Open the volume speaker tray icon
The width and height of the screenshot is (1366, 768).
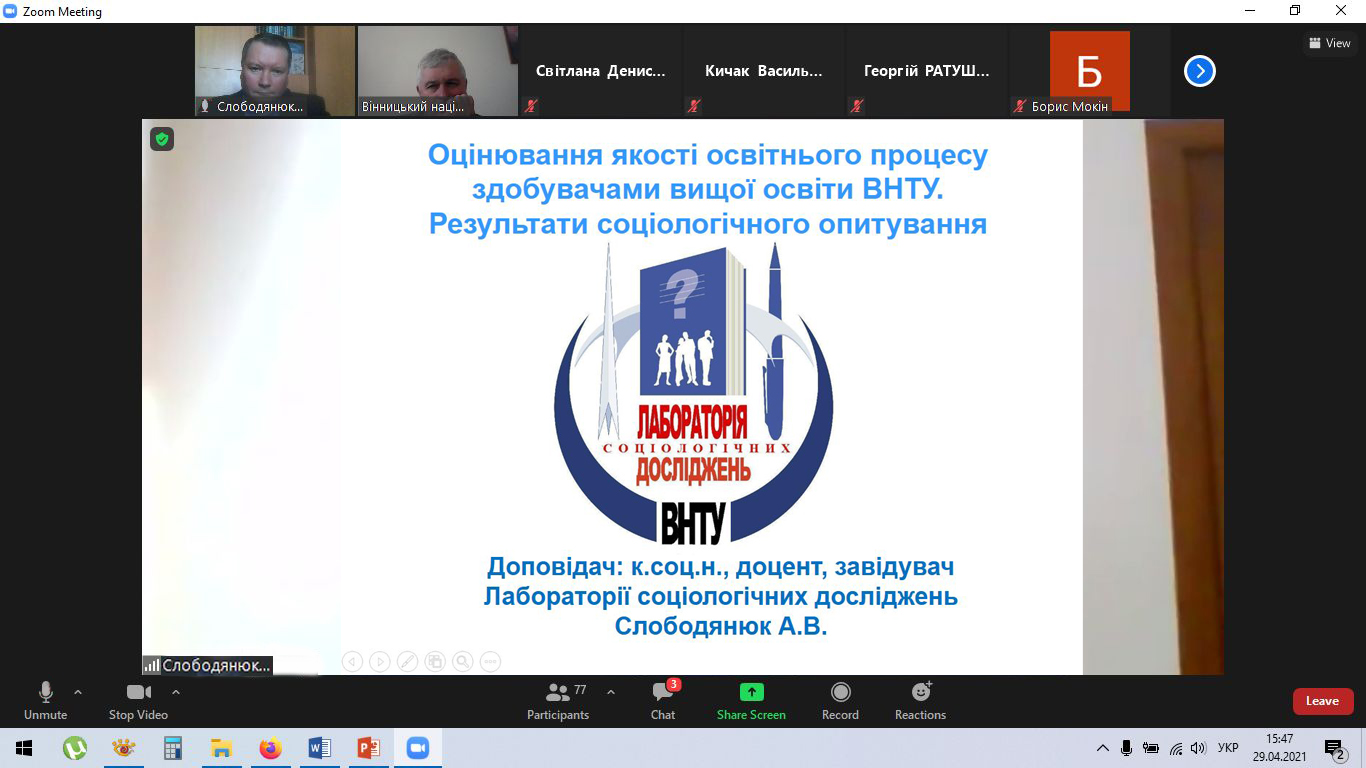pos(1199,748)
